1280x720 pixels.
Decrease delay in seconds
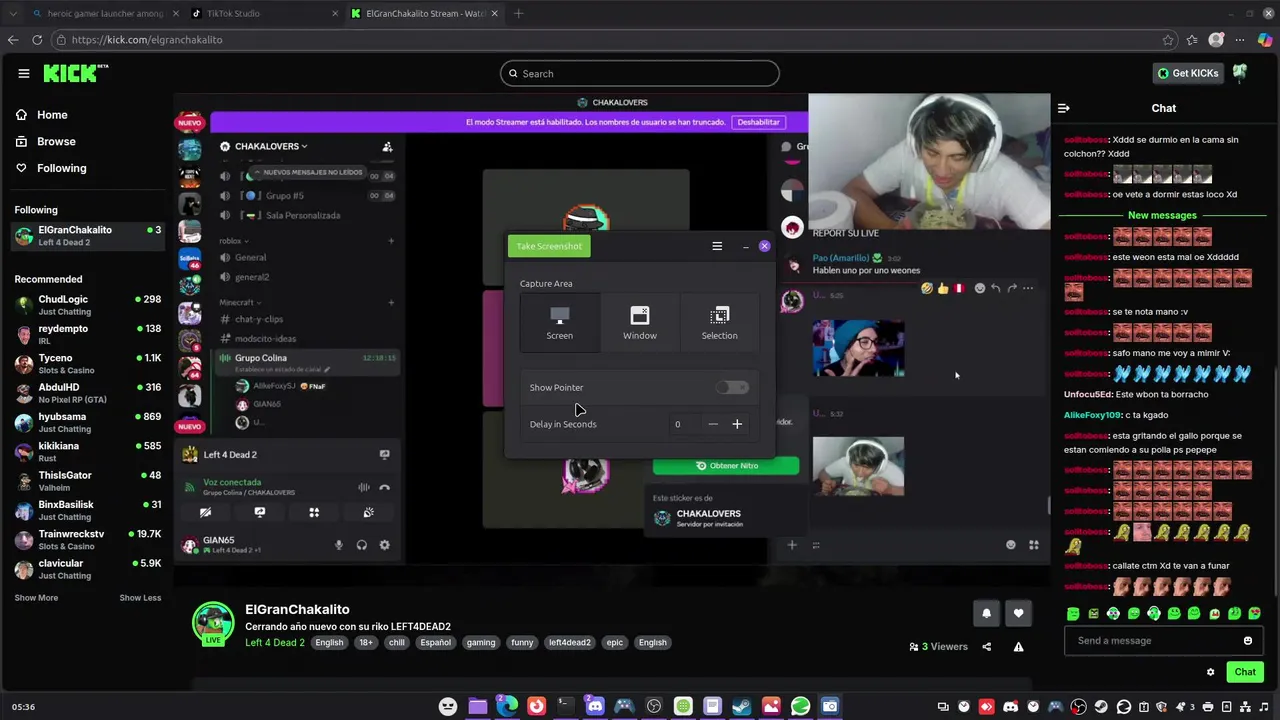(713, 424)
